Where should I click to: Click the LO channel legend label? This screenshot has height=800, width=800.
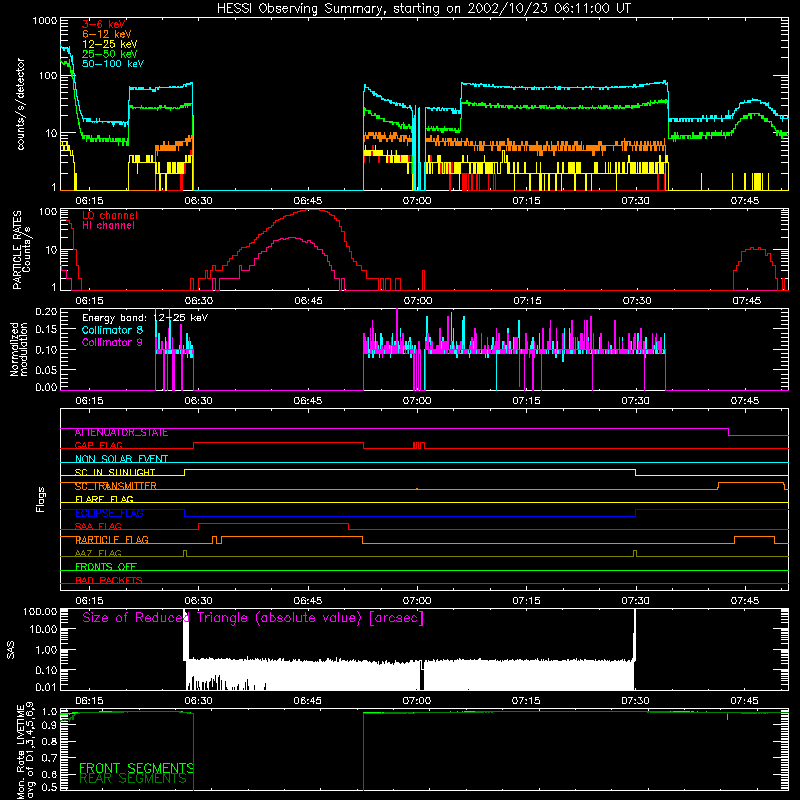coord(110,215)
